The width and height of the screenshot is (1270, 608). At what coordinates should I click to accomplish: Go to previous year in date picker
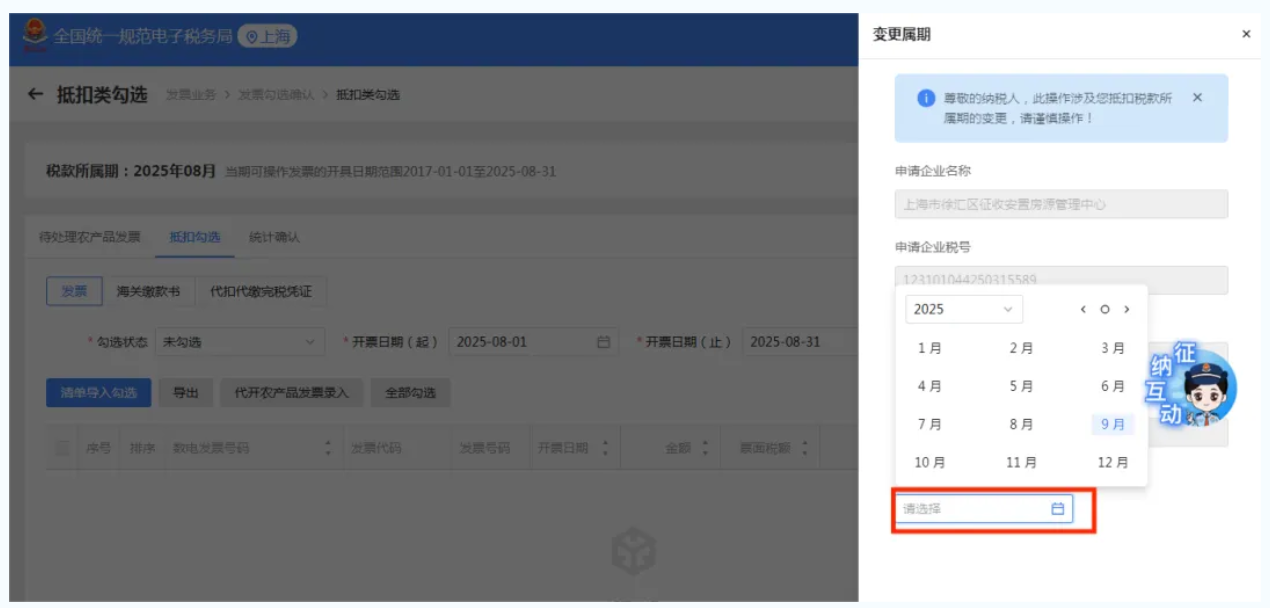coord(1083,310)
